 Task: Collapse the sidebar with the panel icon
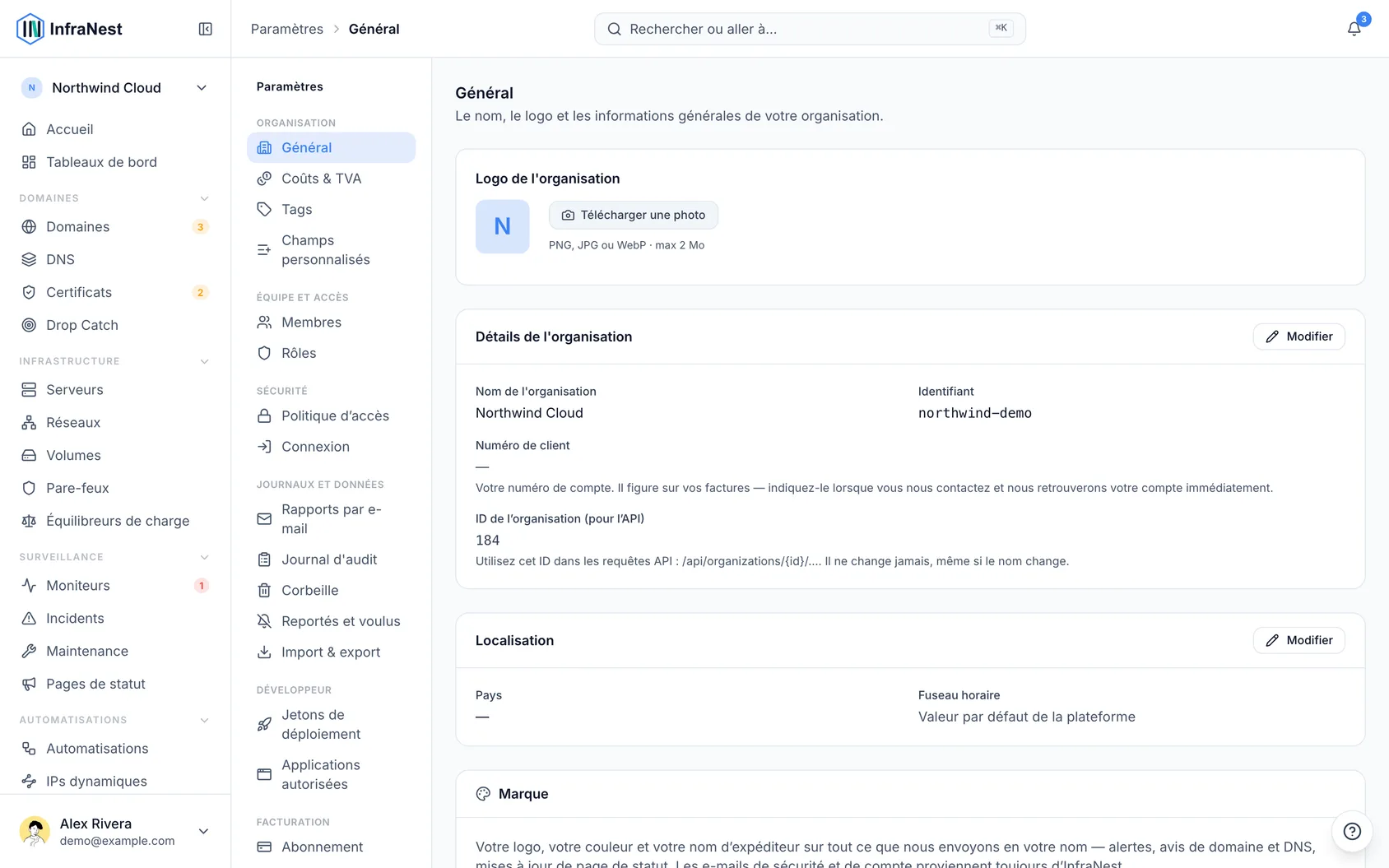[x=206, y=29]
